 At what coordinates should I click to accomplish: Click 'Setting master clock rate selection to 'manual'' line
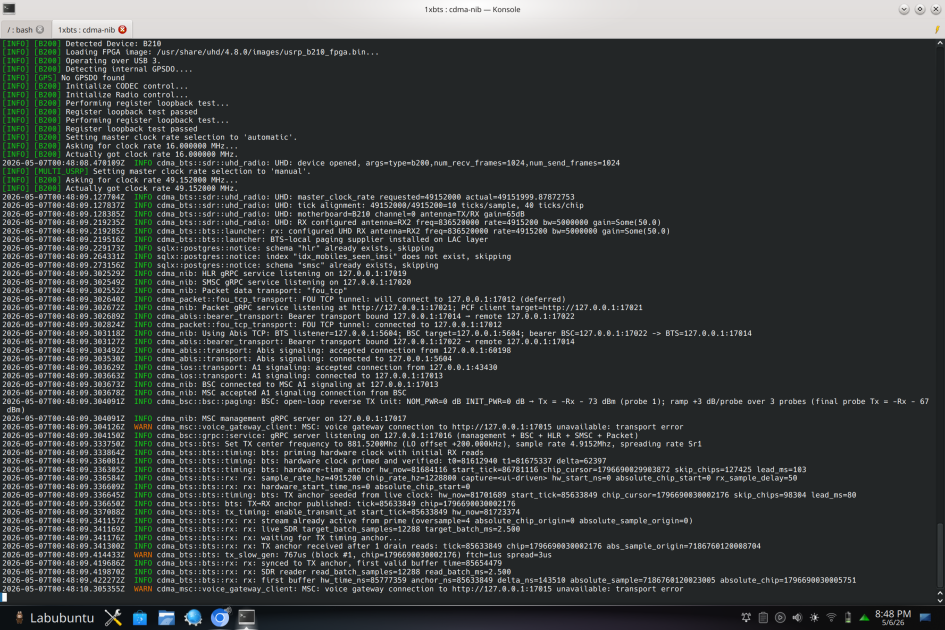[157, 171]
